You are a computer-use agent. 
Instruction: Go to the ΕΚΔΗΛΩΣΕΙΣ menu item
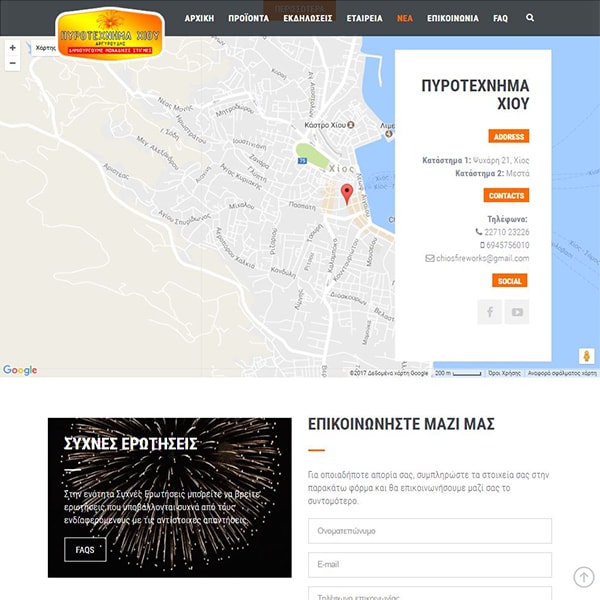tap(308, 18)
